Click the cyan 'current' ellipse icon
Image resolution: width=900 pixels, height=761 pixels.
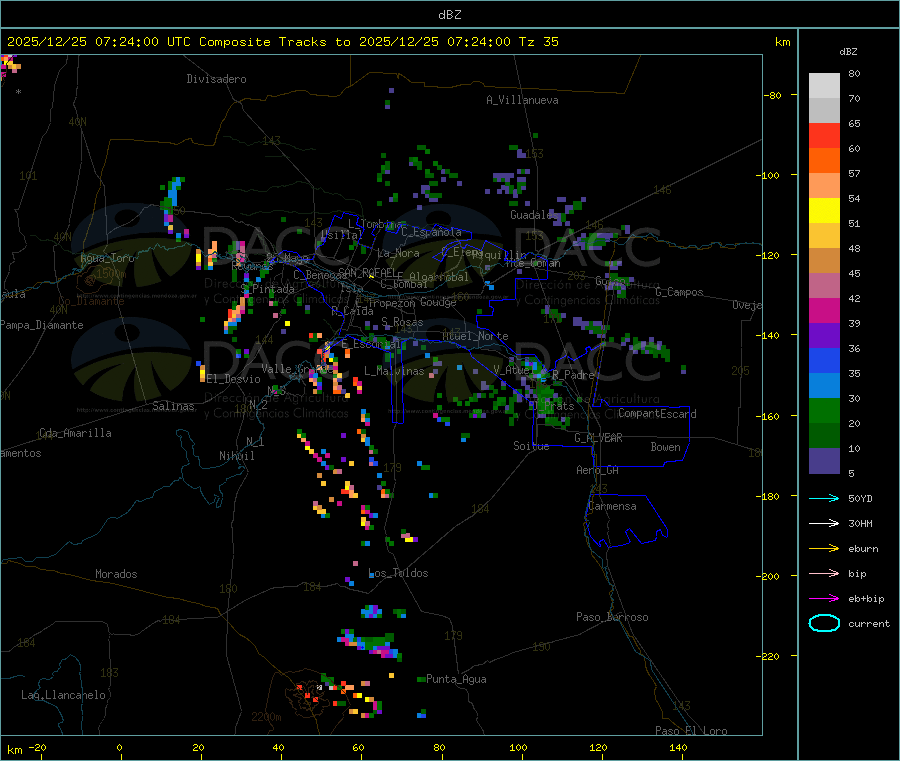click(823, 624)
